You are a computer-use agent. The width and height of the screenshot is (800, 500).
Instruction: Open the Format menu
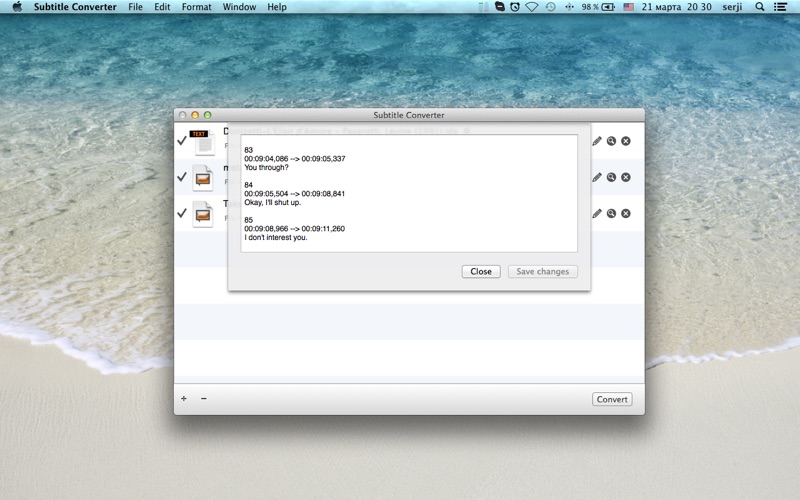click(x=196, y=7)
